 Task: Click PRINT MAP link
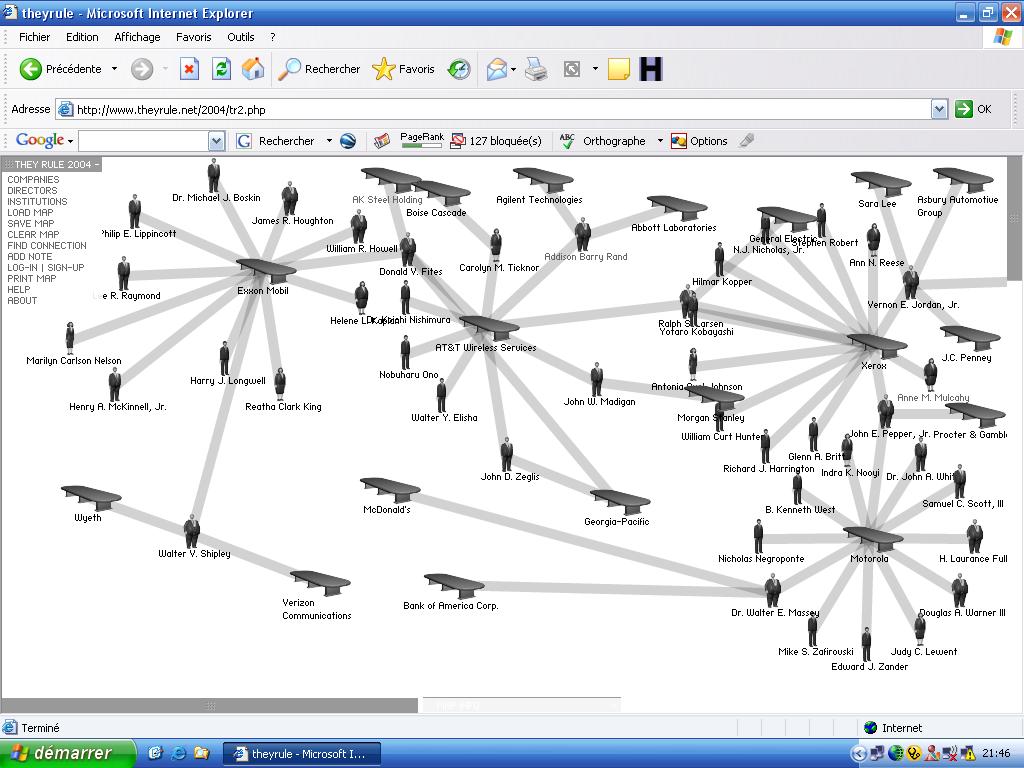coord(31,278)
